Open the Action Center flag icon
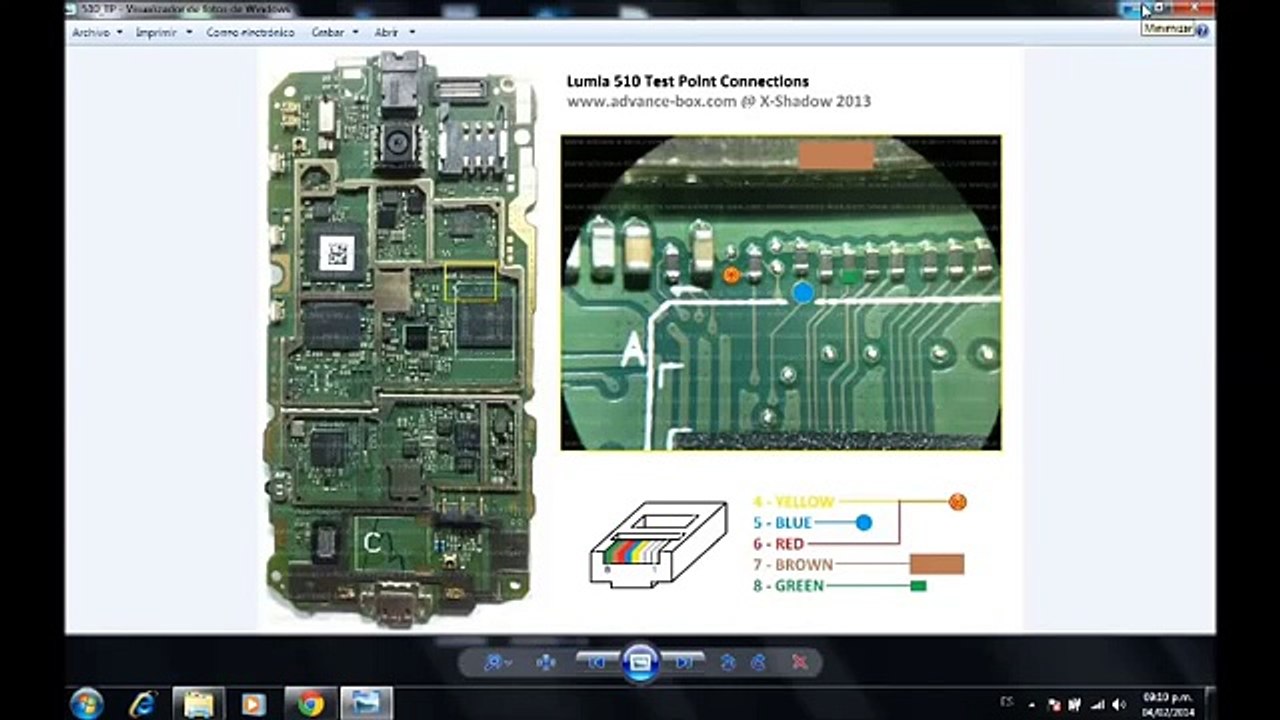The image size is (1280, 720). pos(1053,704)
